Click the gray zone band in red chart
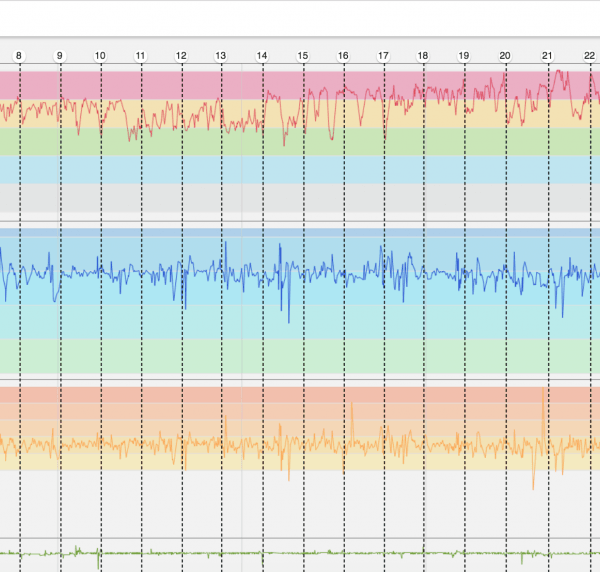The image size is (600, 572). (300, 197)
